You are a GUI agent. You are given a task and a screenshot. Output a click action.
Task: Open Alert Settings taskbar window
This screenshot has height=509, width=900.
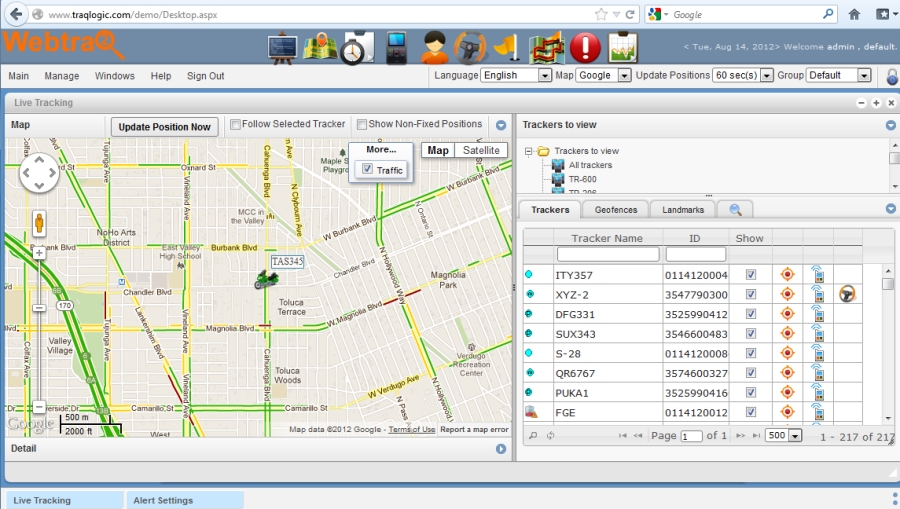[184, 500]
